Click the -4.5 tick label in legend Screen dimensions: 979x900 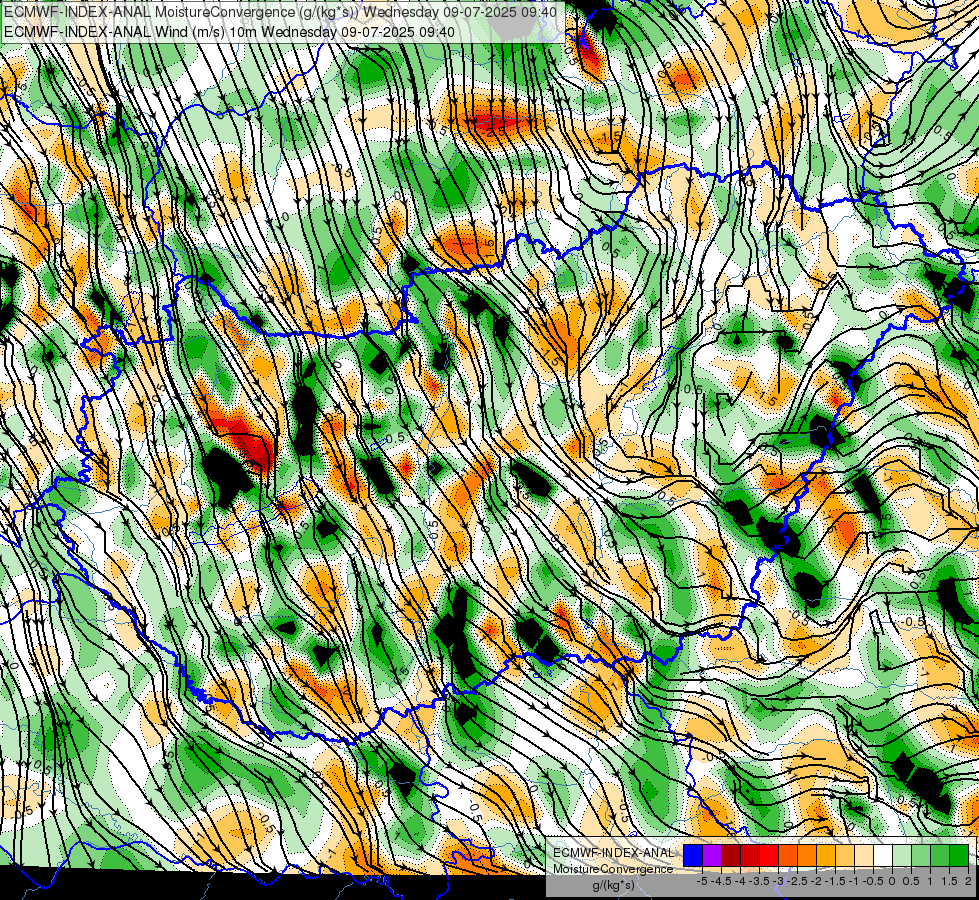721,881
